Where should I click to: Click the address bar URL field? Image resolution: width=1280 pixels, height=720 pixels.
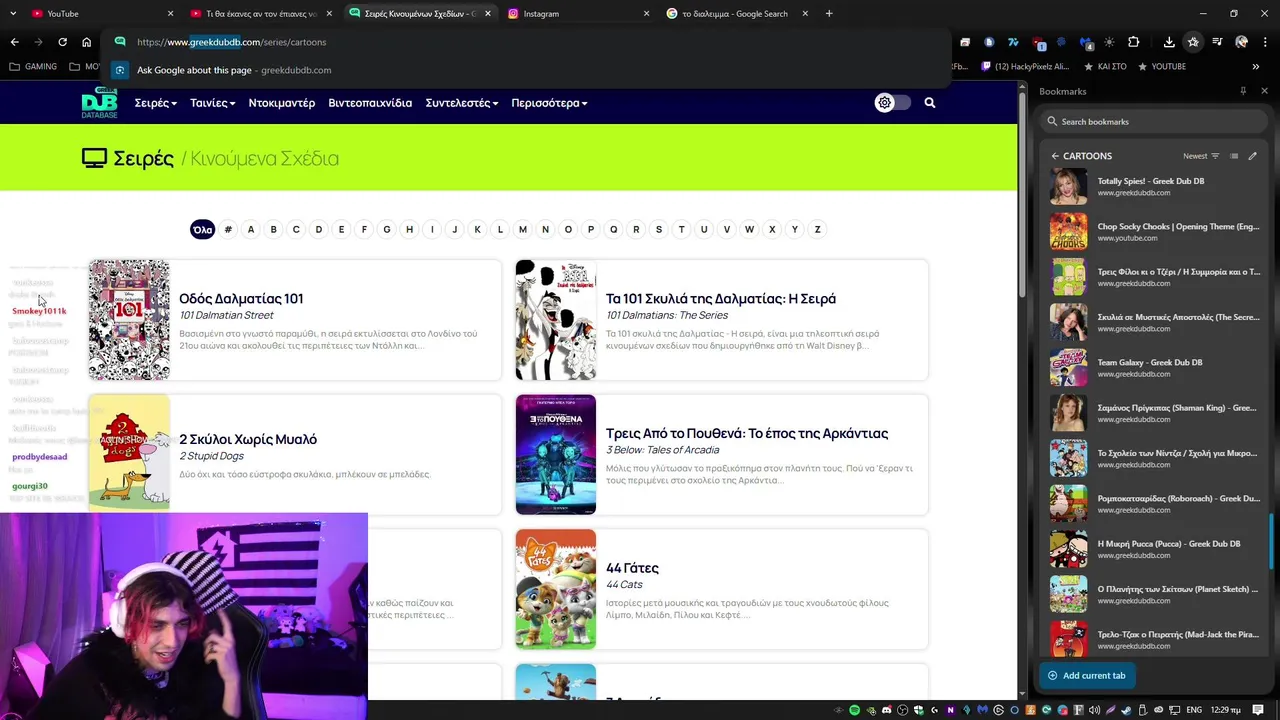click(525, 42)
